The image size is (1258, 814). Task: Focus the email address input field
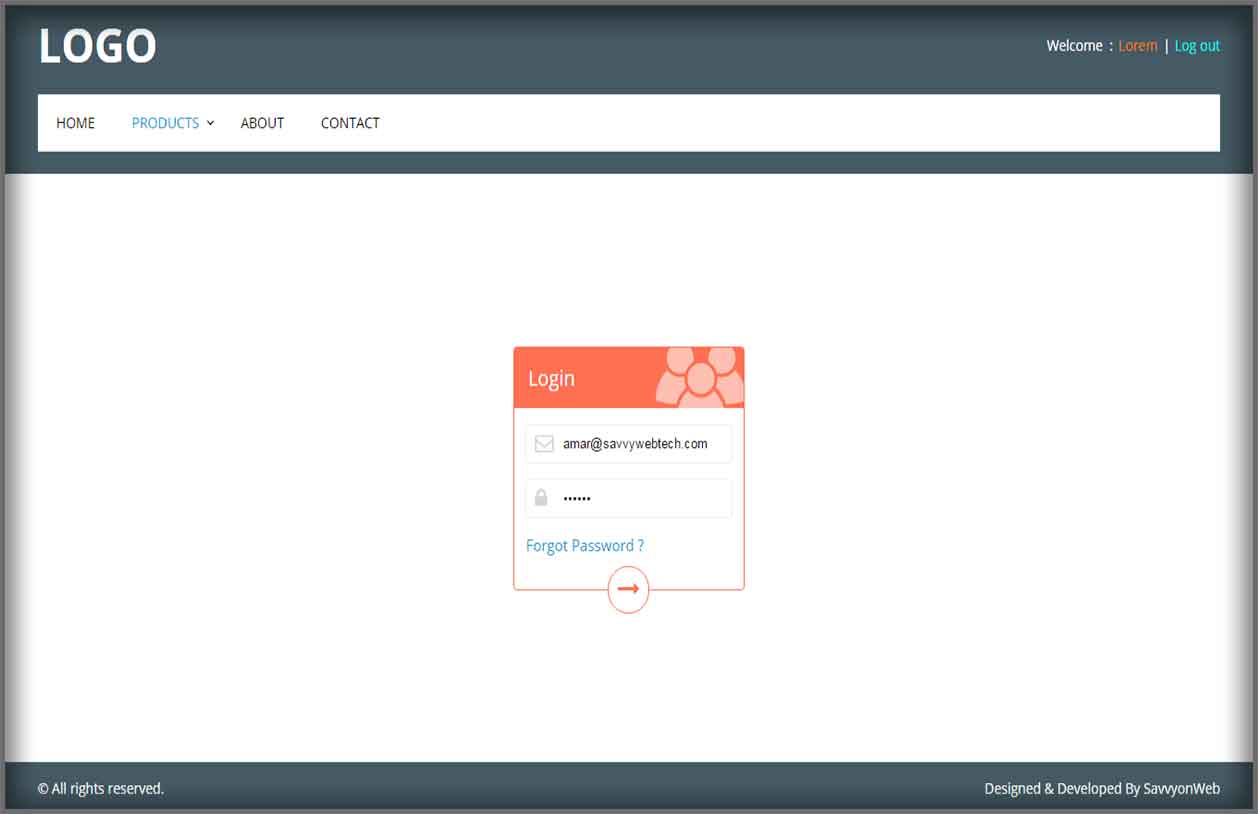pos(640,444)
